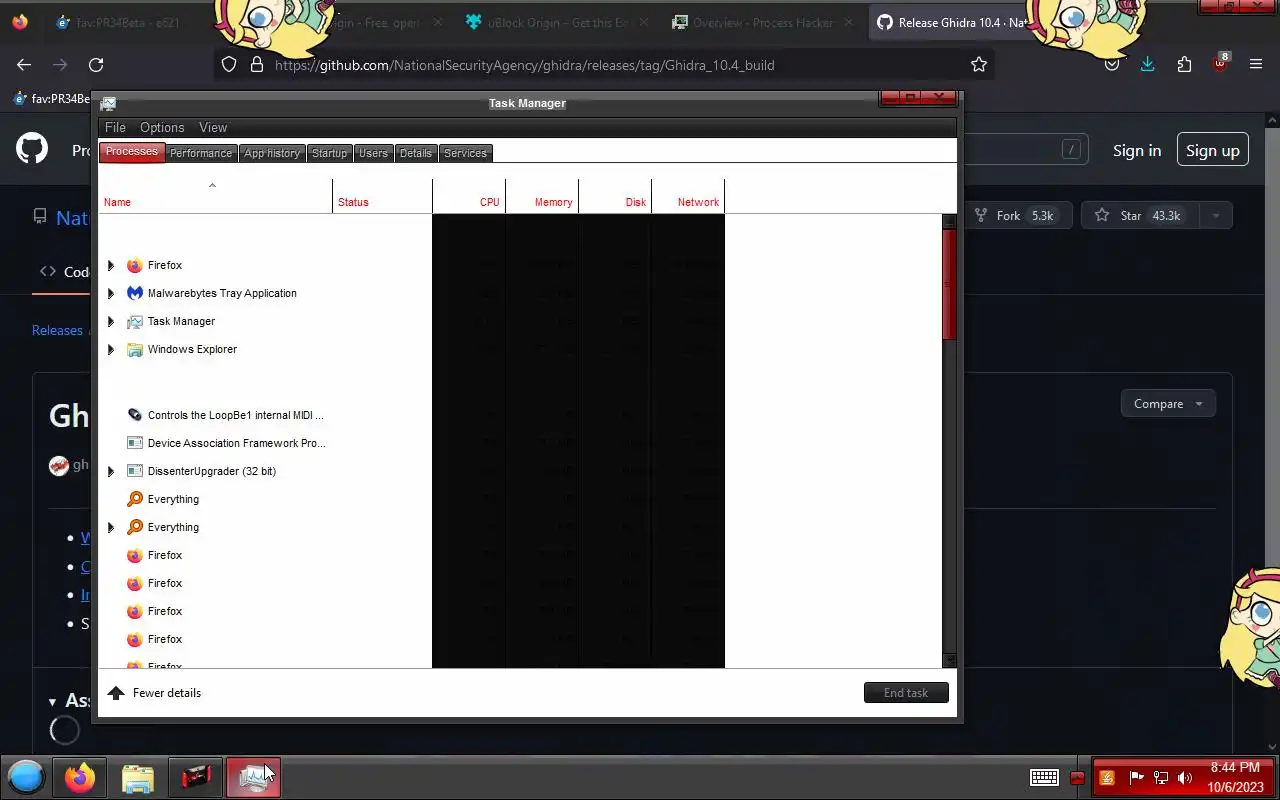Expand the Windows Explorer process group

111,349
